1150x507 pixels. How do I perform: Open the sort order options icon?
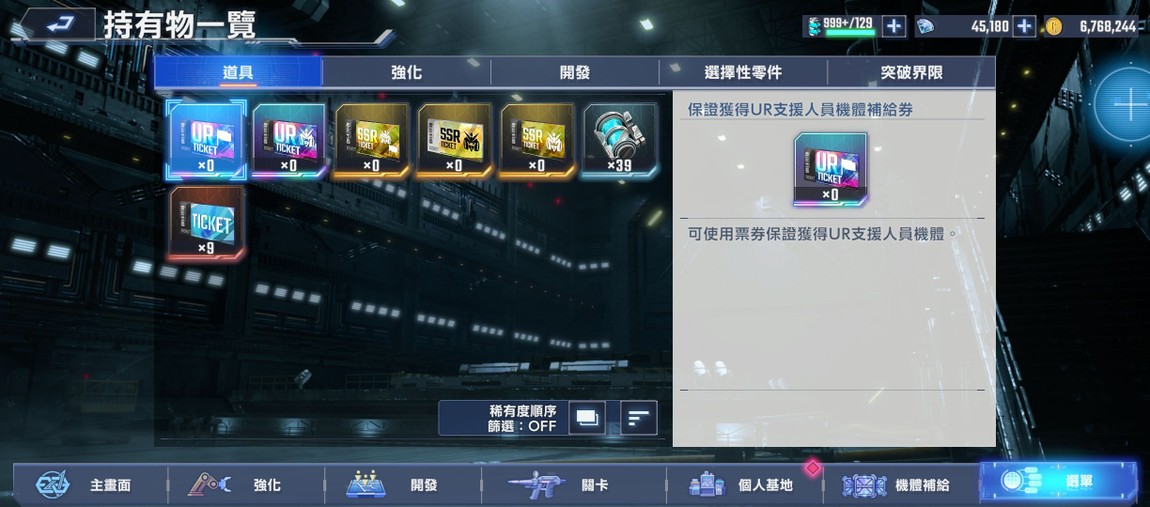[x=639, y=418]
